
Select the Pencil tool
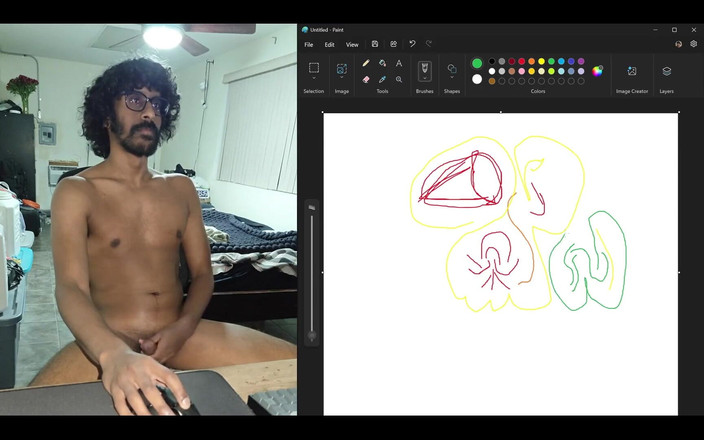click(366, 63)
